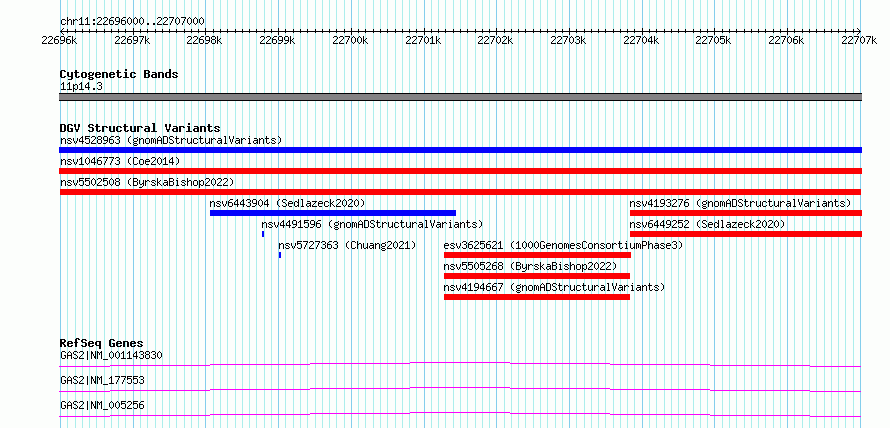The image size is (890, 428).
Task: Open esv3625621 (1000GenomesConsortiumPhase3) label
Action: pos(563,245)
